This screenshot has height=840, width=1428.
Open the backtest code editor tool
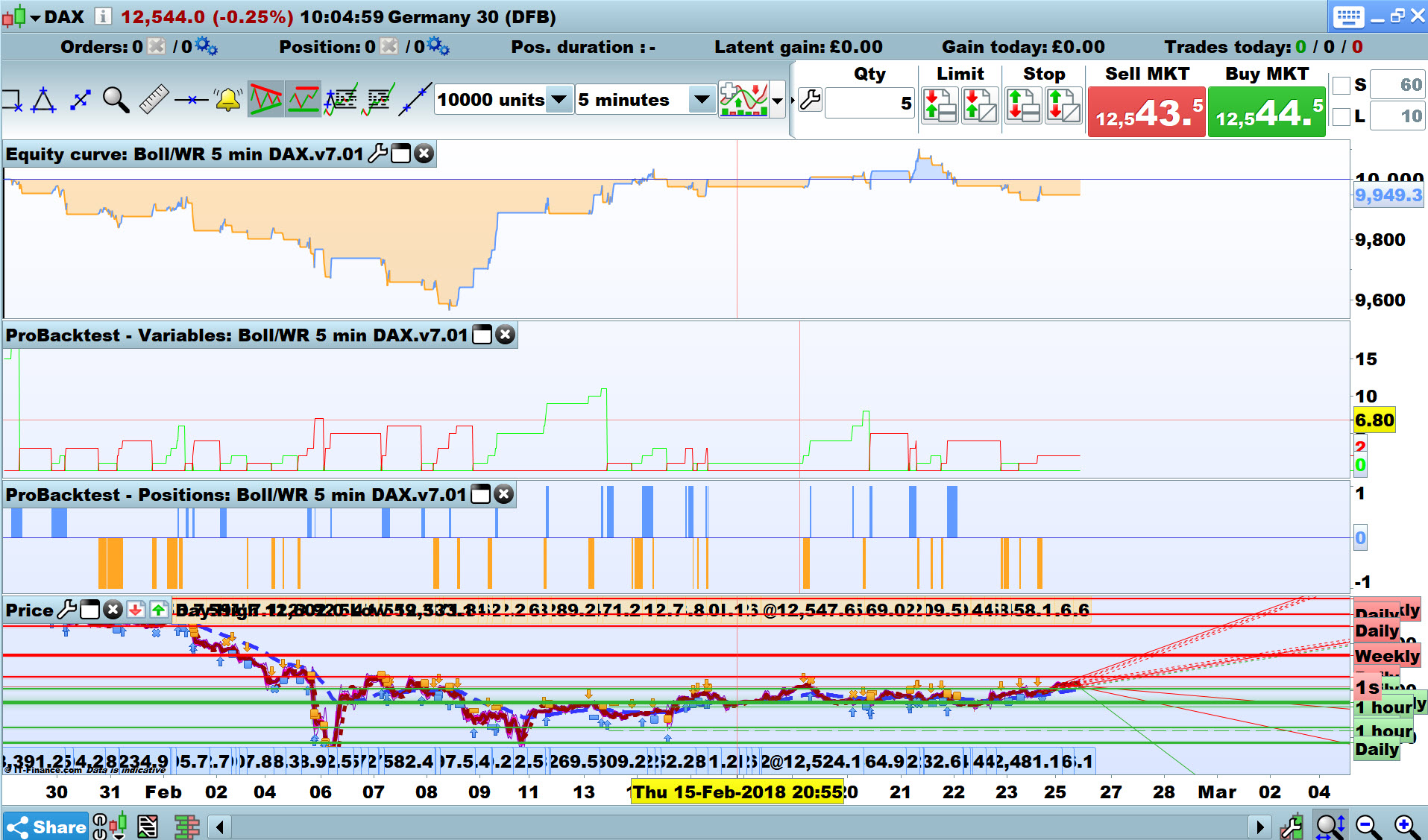coord(378,100)
